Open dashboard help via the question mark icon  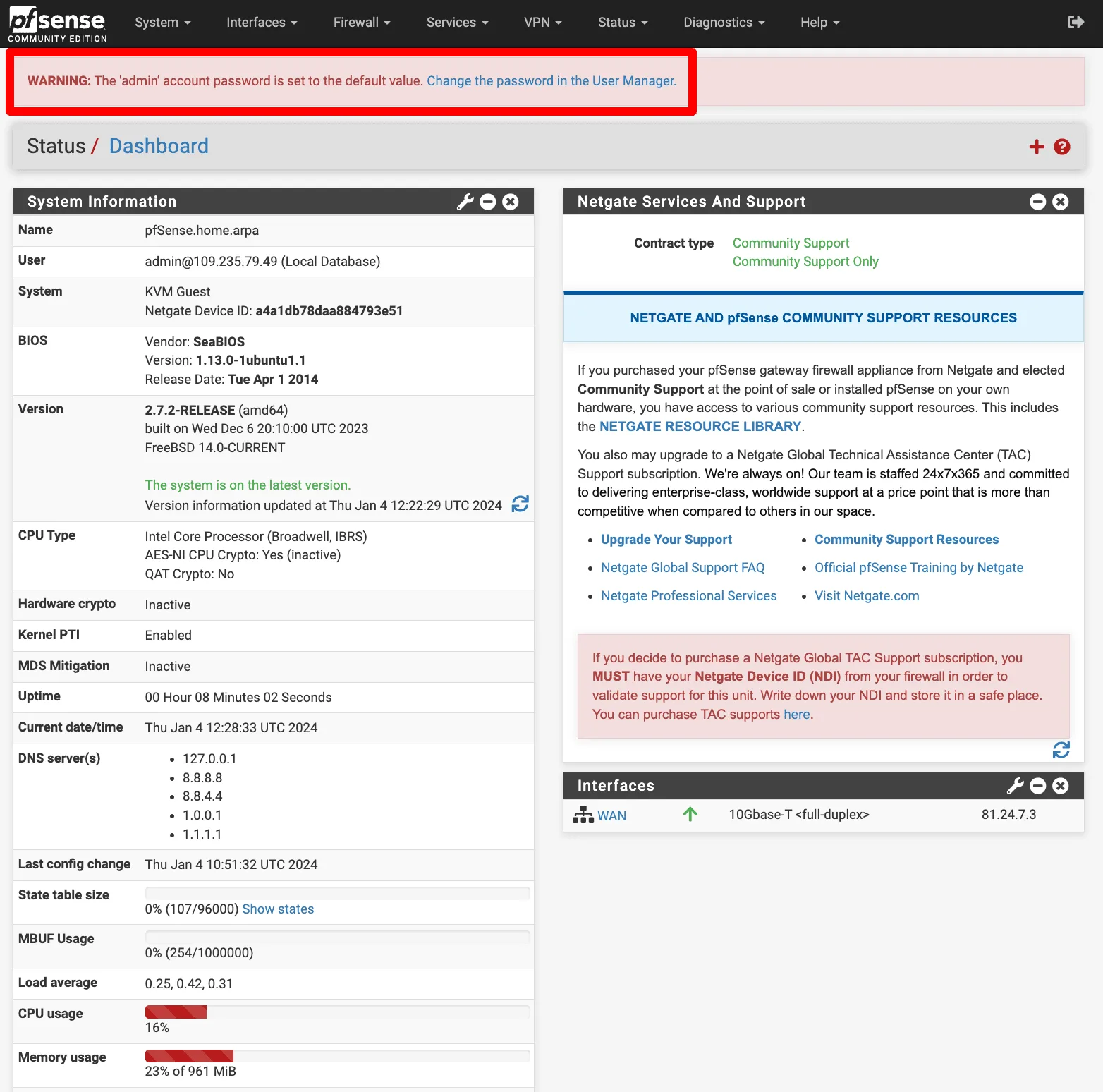tap(1061, 147)
